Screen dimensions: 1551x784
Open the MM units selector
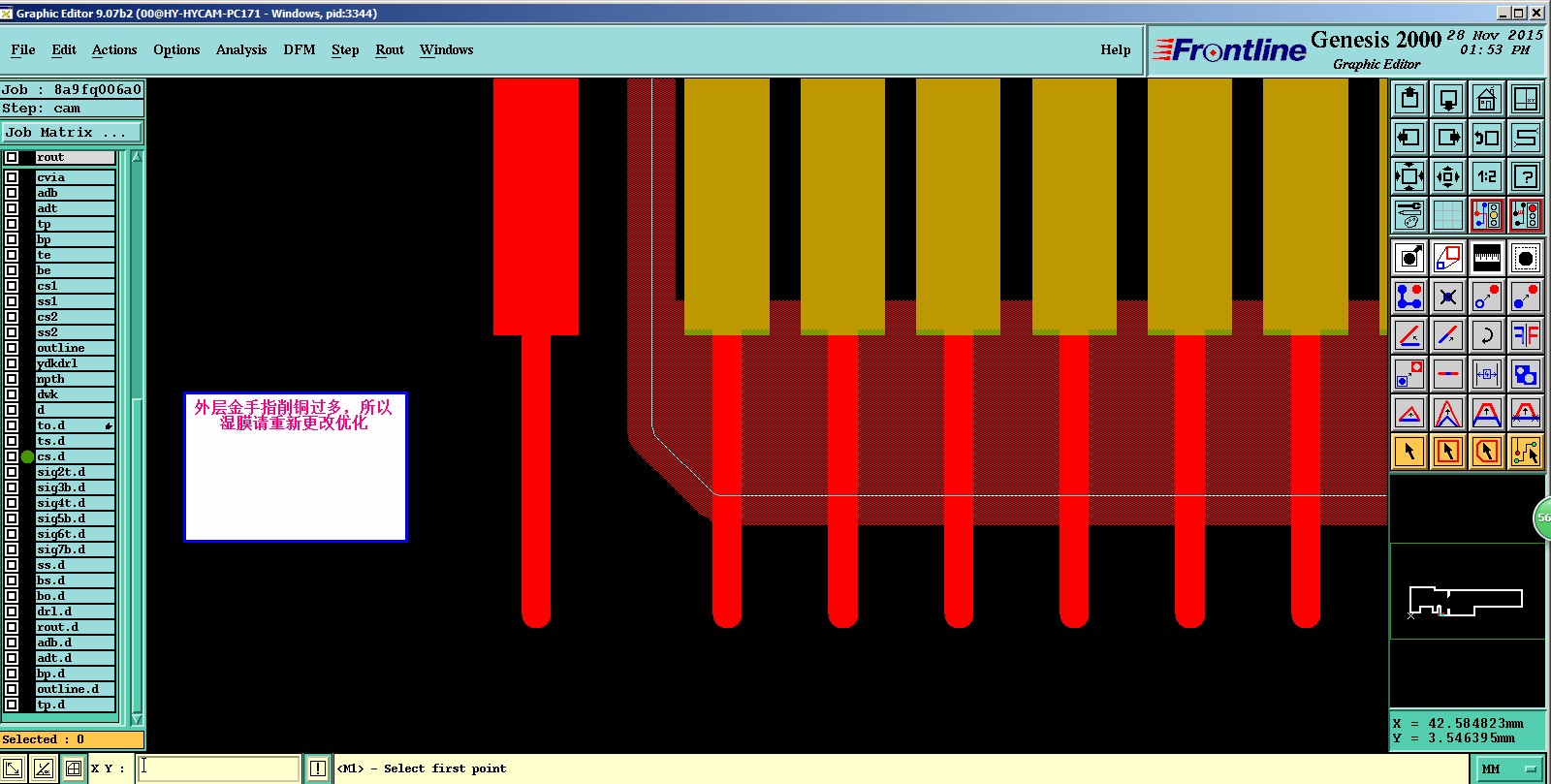point(1509,768)
